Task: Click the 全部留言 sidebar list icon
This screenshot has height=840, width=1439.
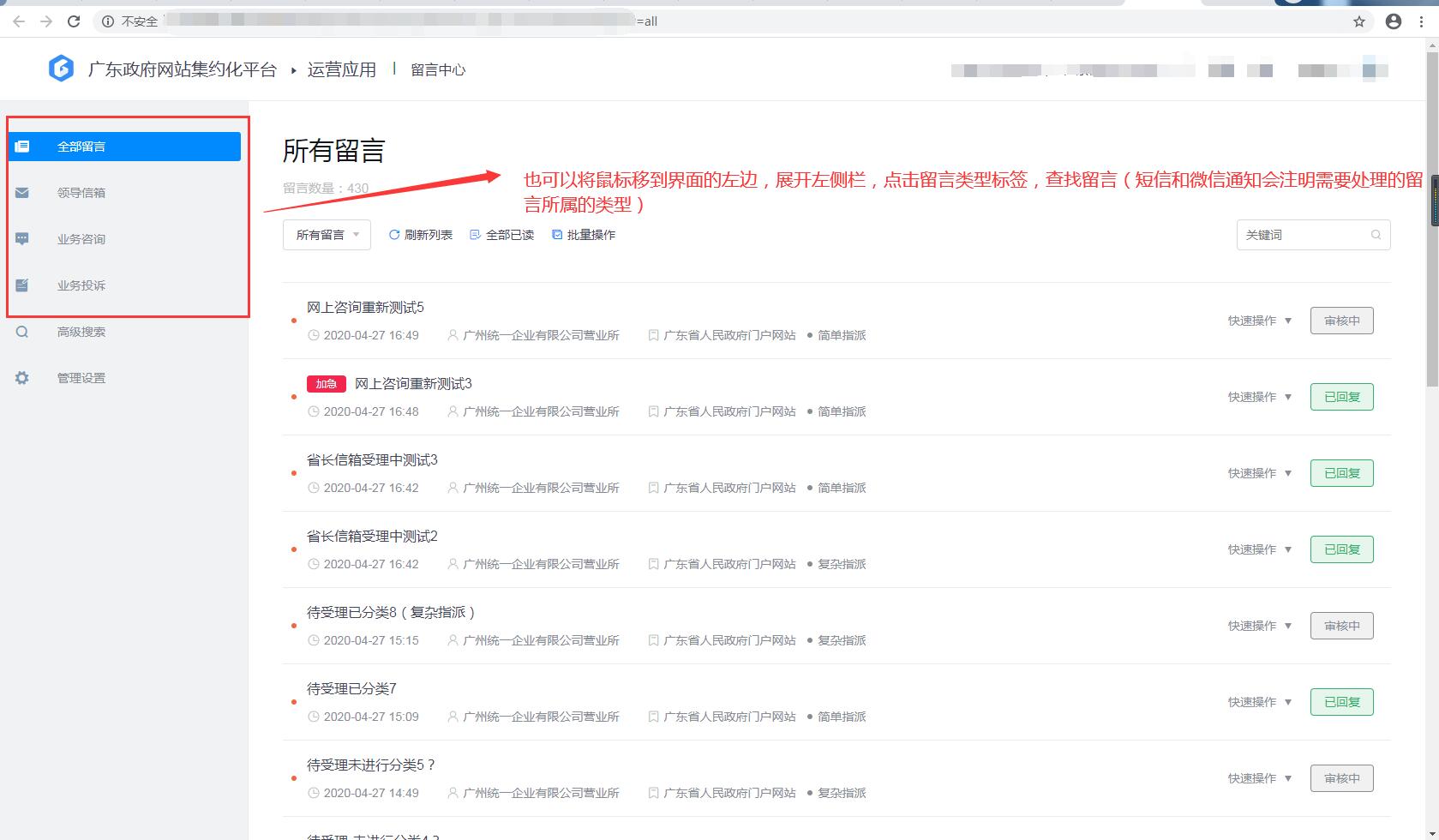Action: [x=22, y=147]
